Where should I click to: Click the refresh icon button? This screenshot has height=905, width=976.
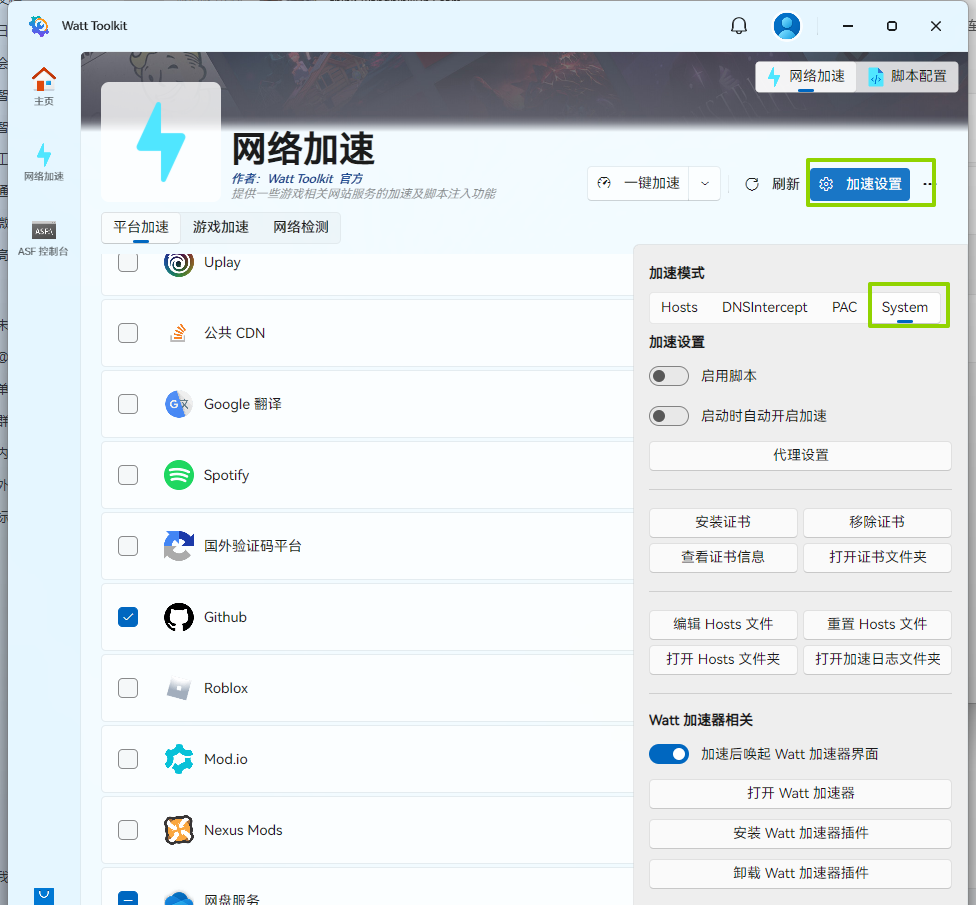752,184
